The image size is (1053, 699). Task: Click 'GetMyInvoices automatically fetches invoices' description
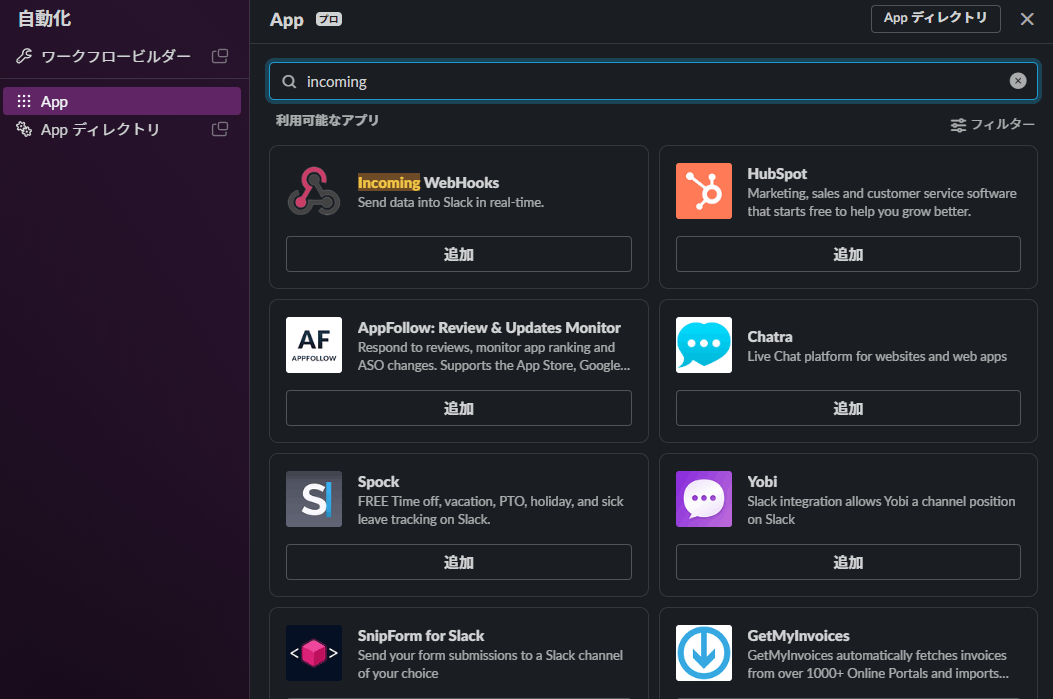click(878, 664)
